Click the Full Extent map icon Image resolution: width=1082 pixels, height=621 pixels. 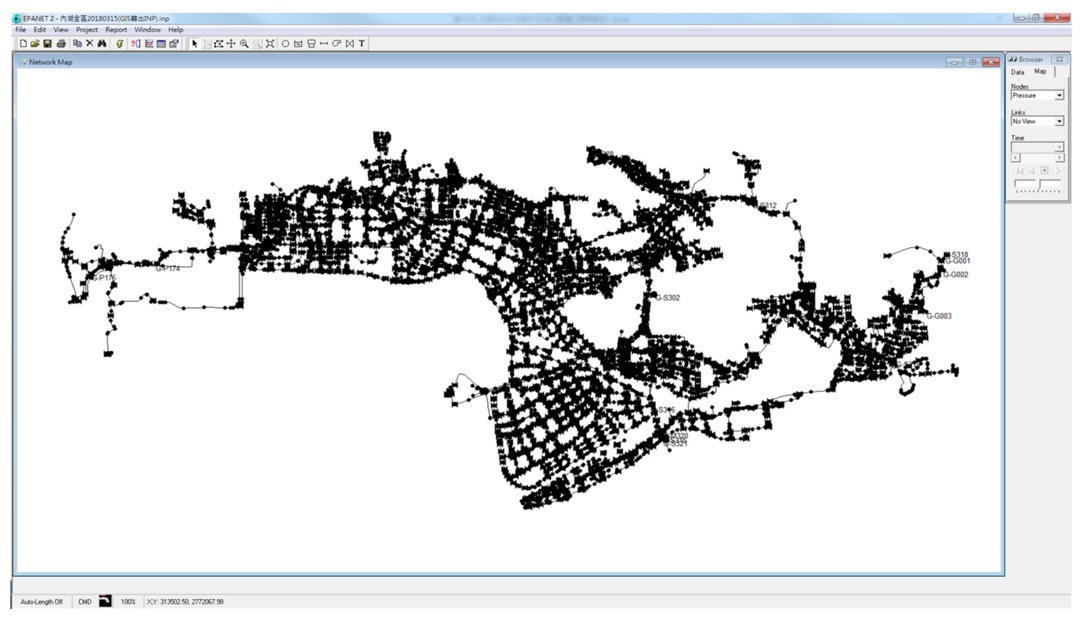(270, 43)
